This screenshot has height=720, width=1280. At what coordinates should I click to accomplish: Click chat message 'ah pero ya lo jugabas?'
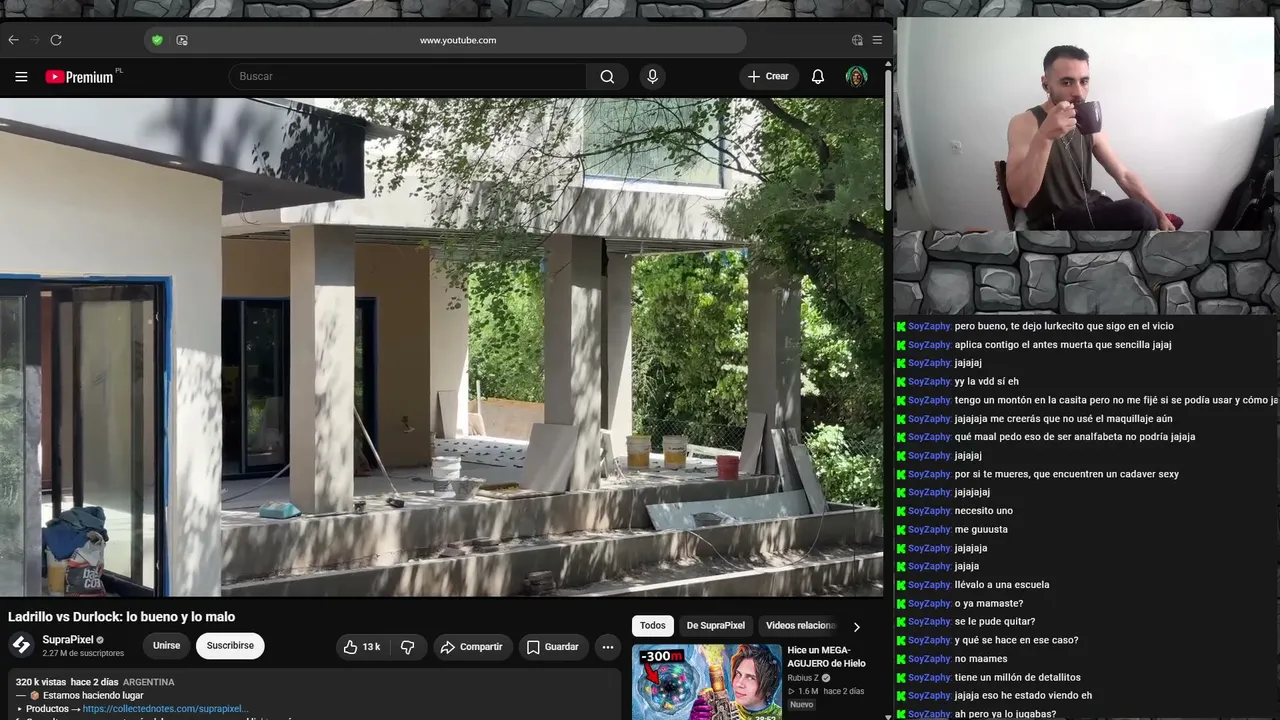[x=1005, y=714]
